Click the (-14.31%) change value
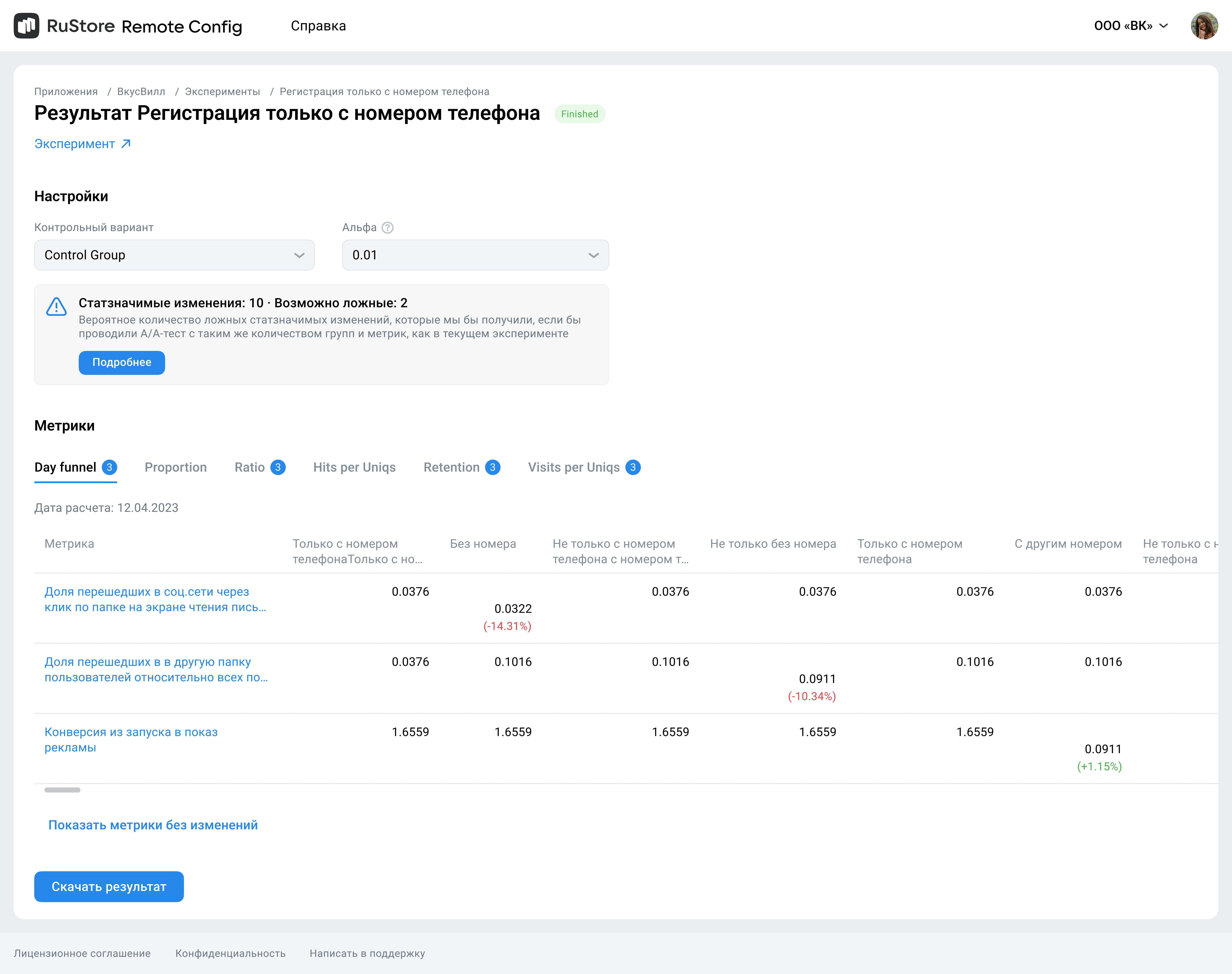1232x974 pixels. [507, 626]
